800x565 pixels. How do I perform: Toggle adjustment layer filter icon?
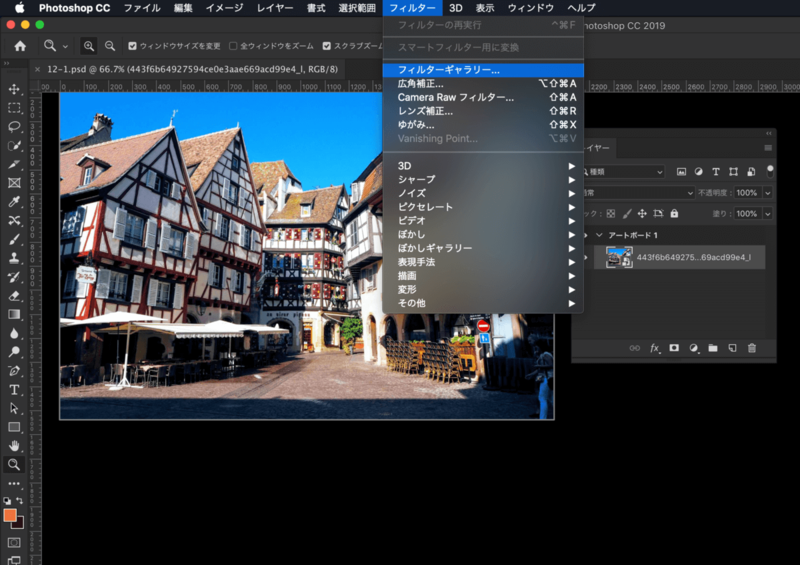pyautogui.click(x=698, y=171)
